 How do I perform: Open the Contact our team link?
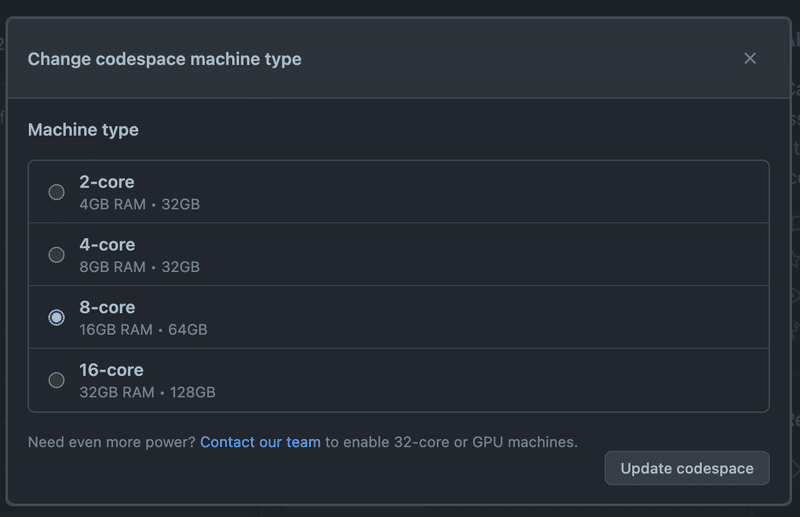tap(260, 441)
